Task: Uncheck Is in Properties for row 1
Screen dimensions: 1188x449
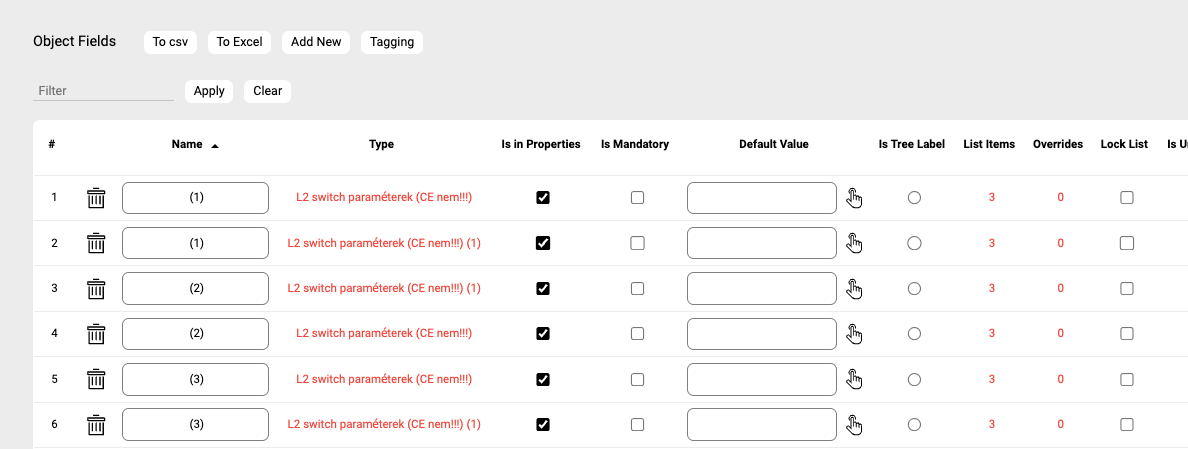Action: coord(543,198)
